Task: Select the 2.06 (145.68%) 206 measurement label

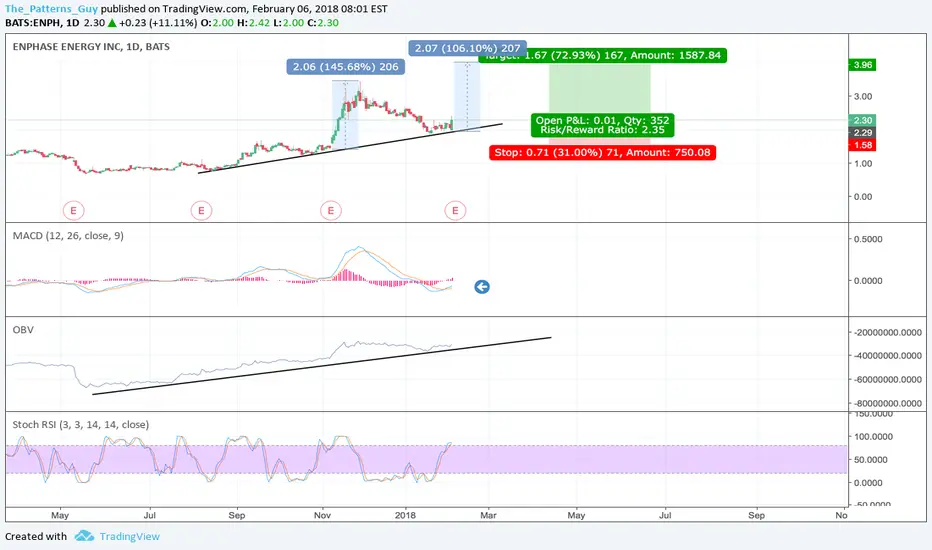Action: click(x=346, y=67)
